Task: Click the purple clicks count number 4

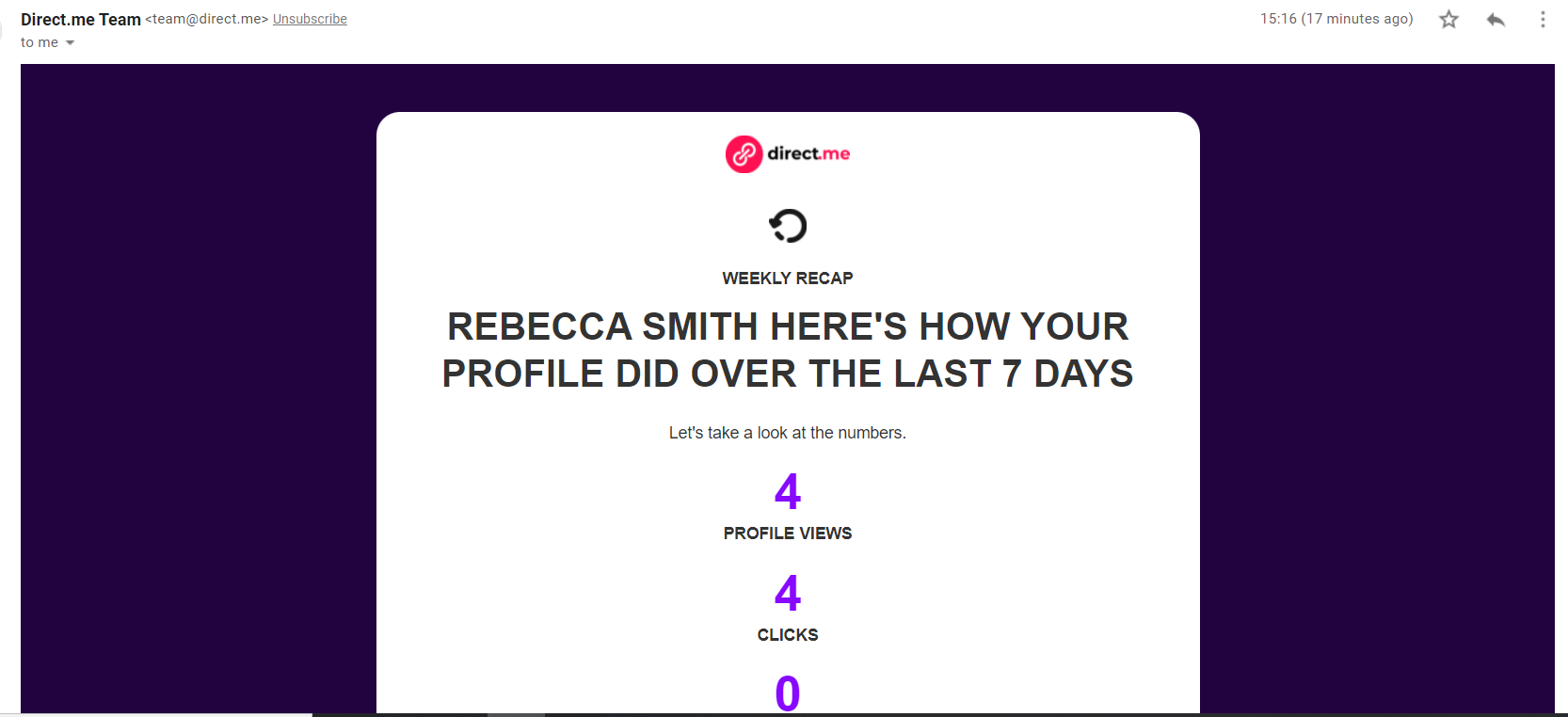Action: 788,593
